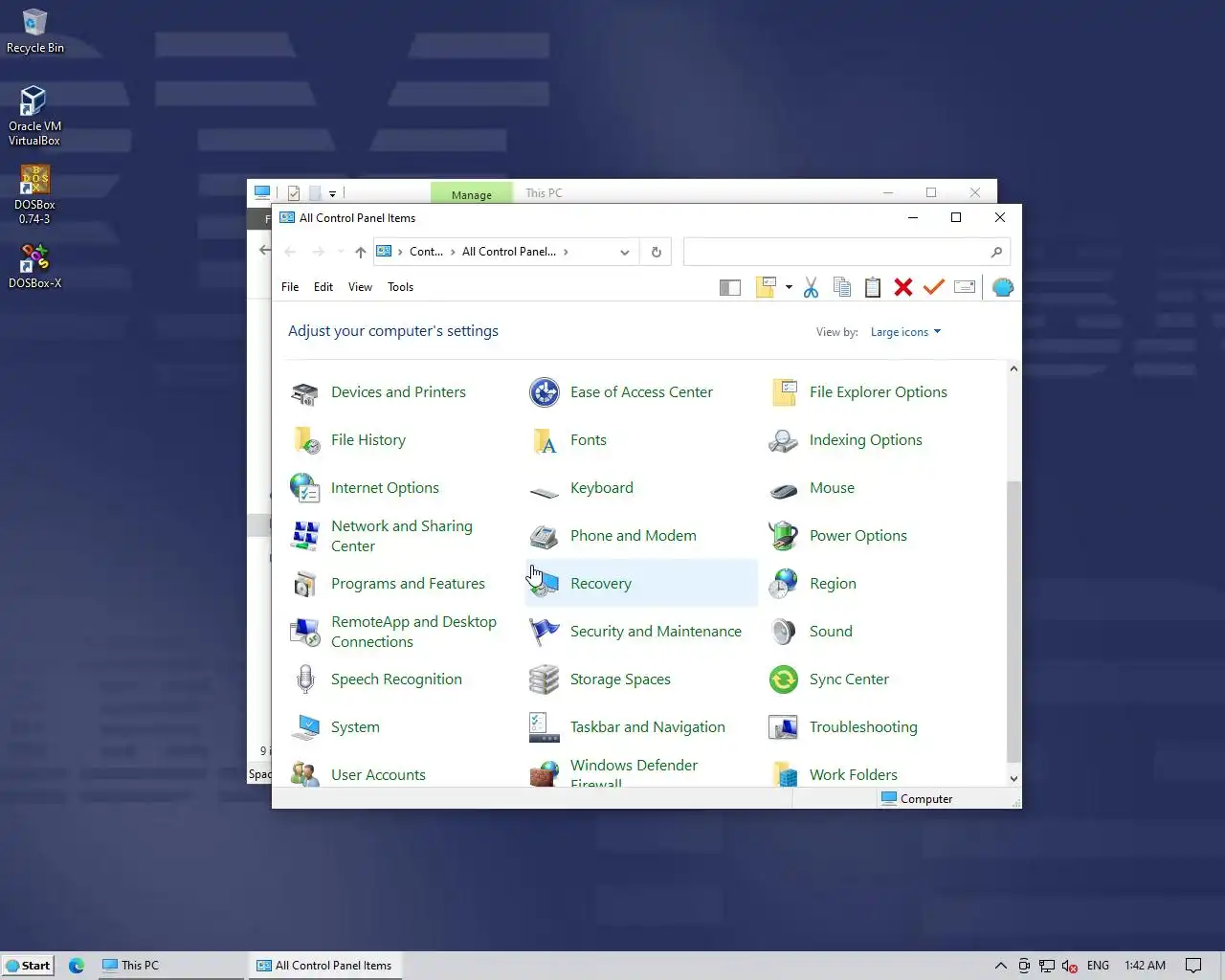Image resolution: width=1225 pixels, height=980 pixels.
Task: Open Ease of Access Center
Action: [x=621, y=392]
